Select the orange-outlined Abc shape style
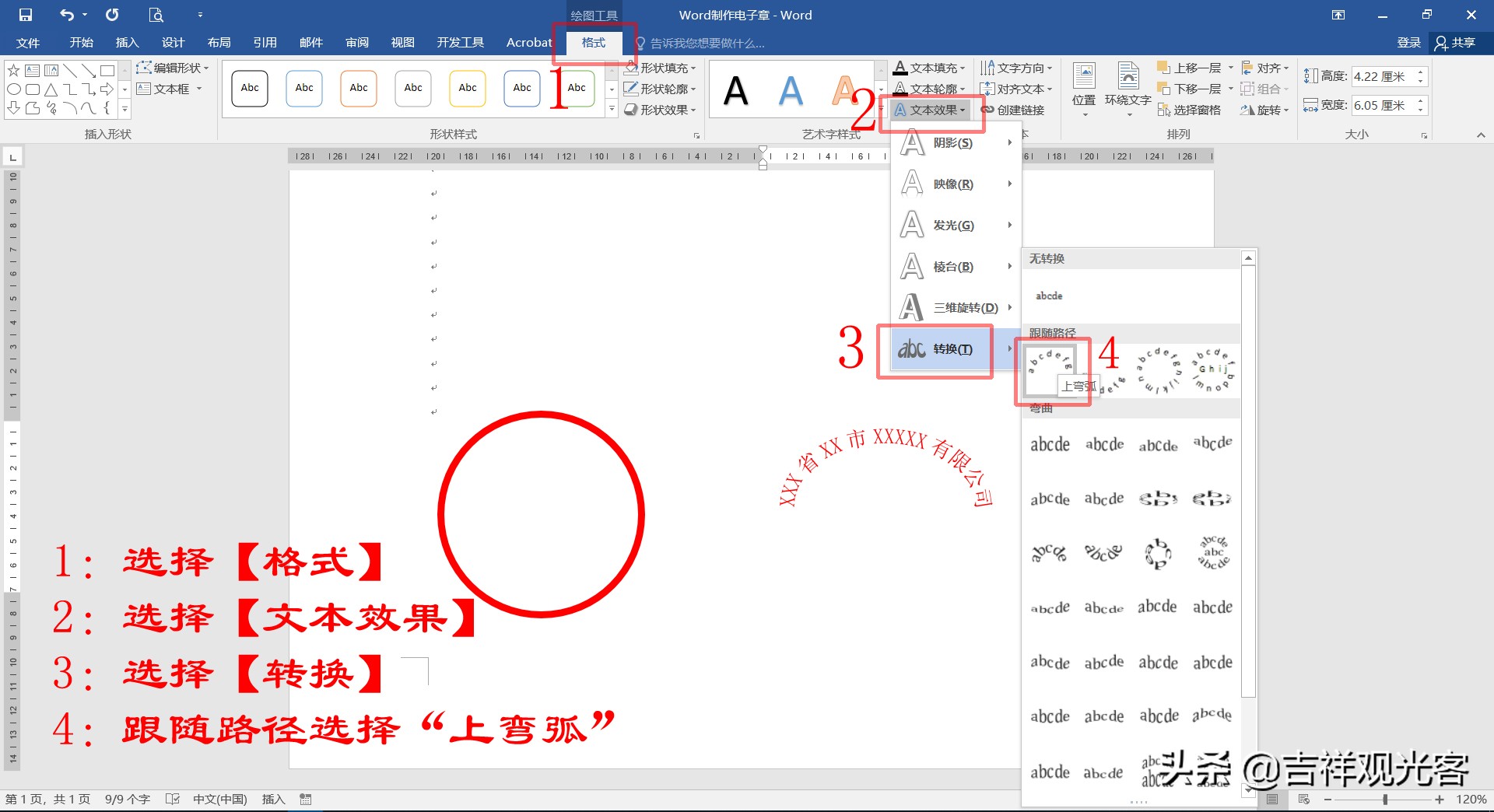1494x812 pixels. [359, 88]
